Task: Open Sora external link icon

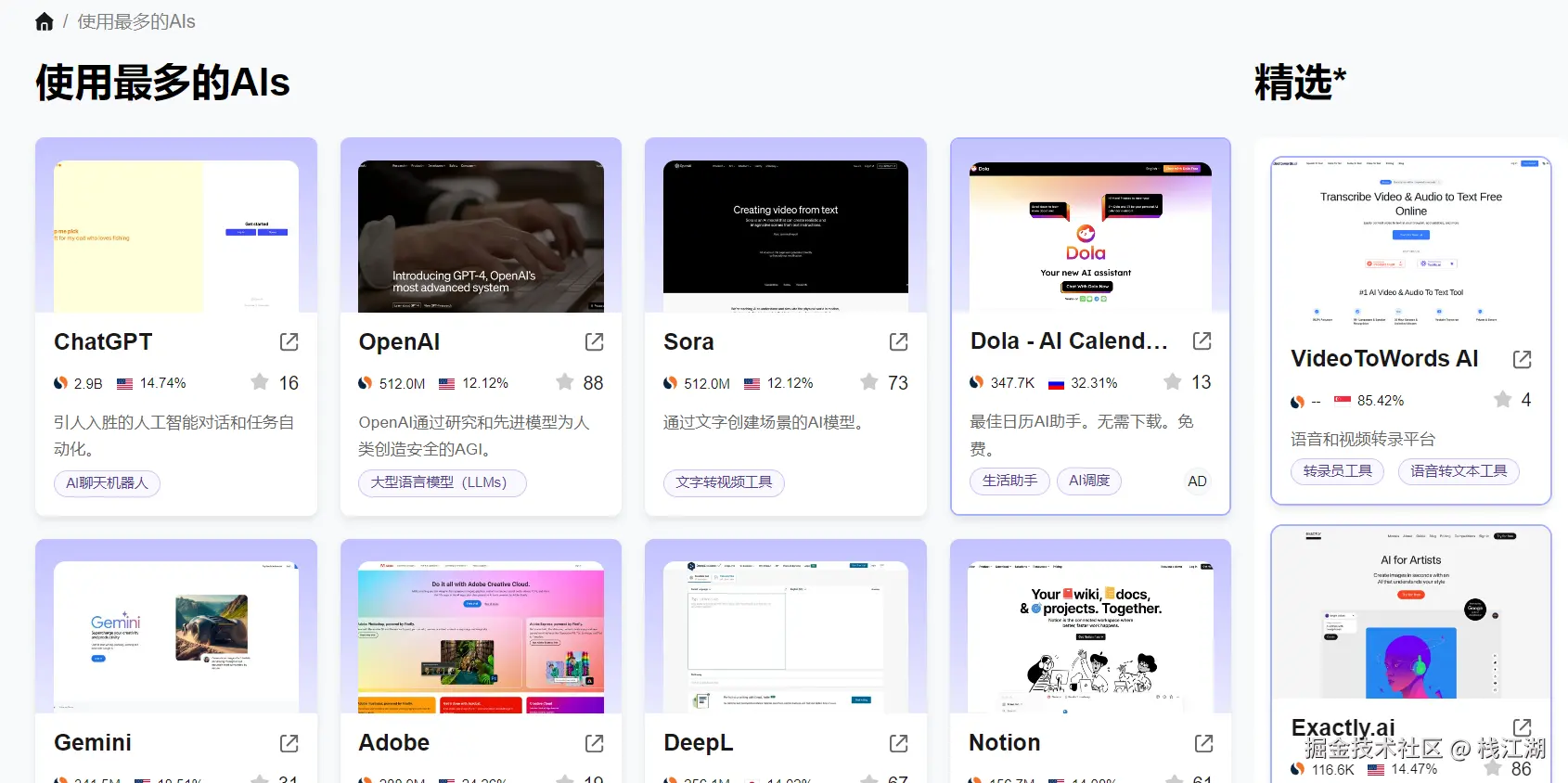Action: coord(899,341)
